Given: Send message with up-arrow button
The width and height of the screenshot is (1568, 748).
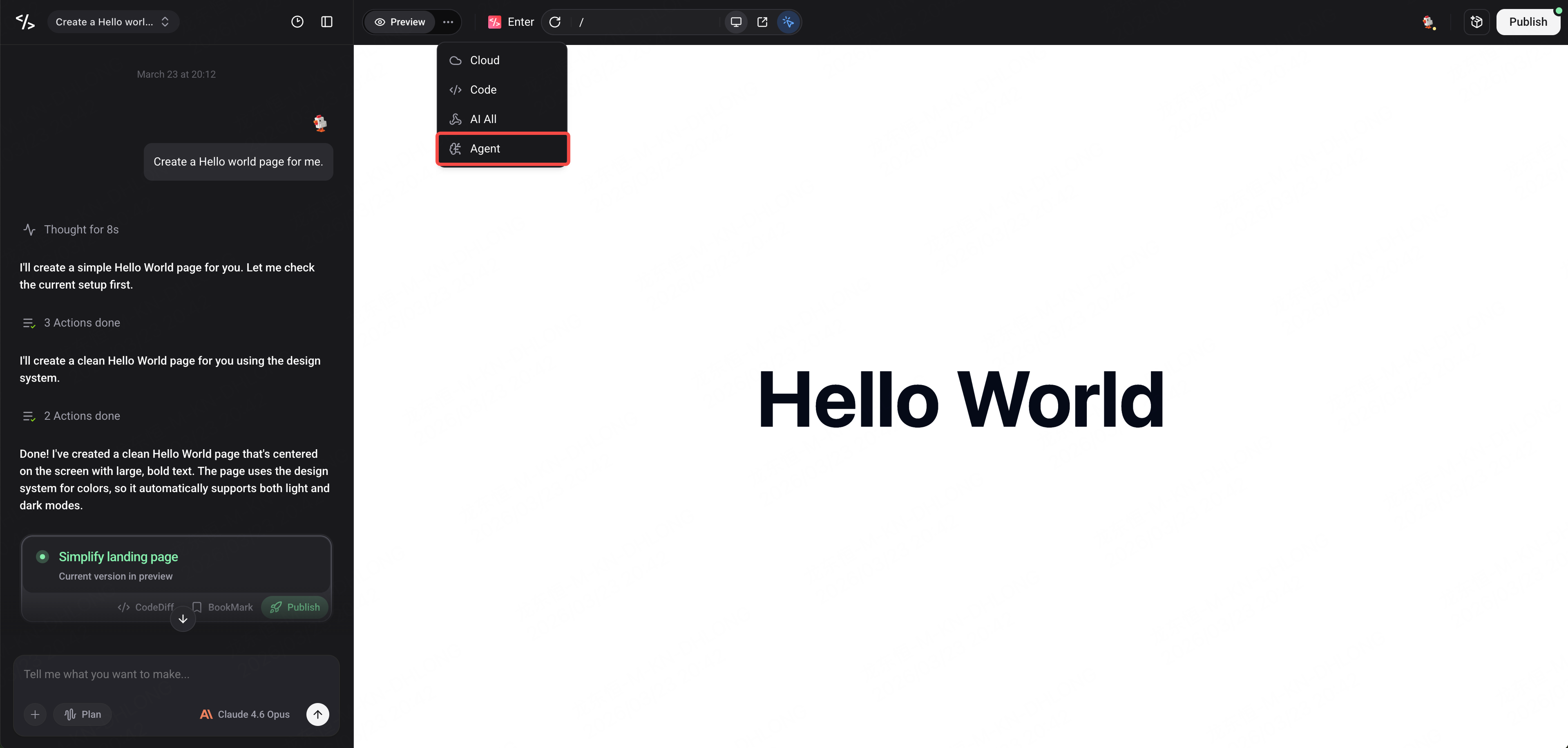Looking at the screenshot, I should pyautogui.click(x=318, y=714).
